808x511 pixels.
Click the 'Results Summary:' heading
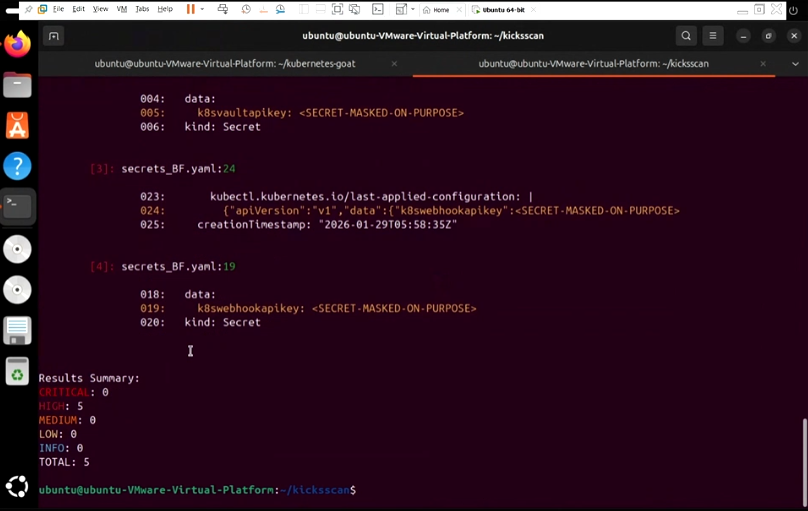(89, 378)
